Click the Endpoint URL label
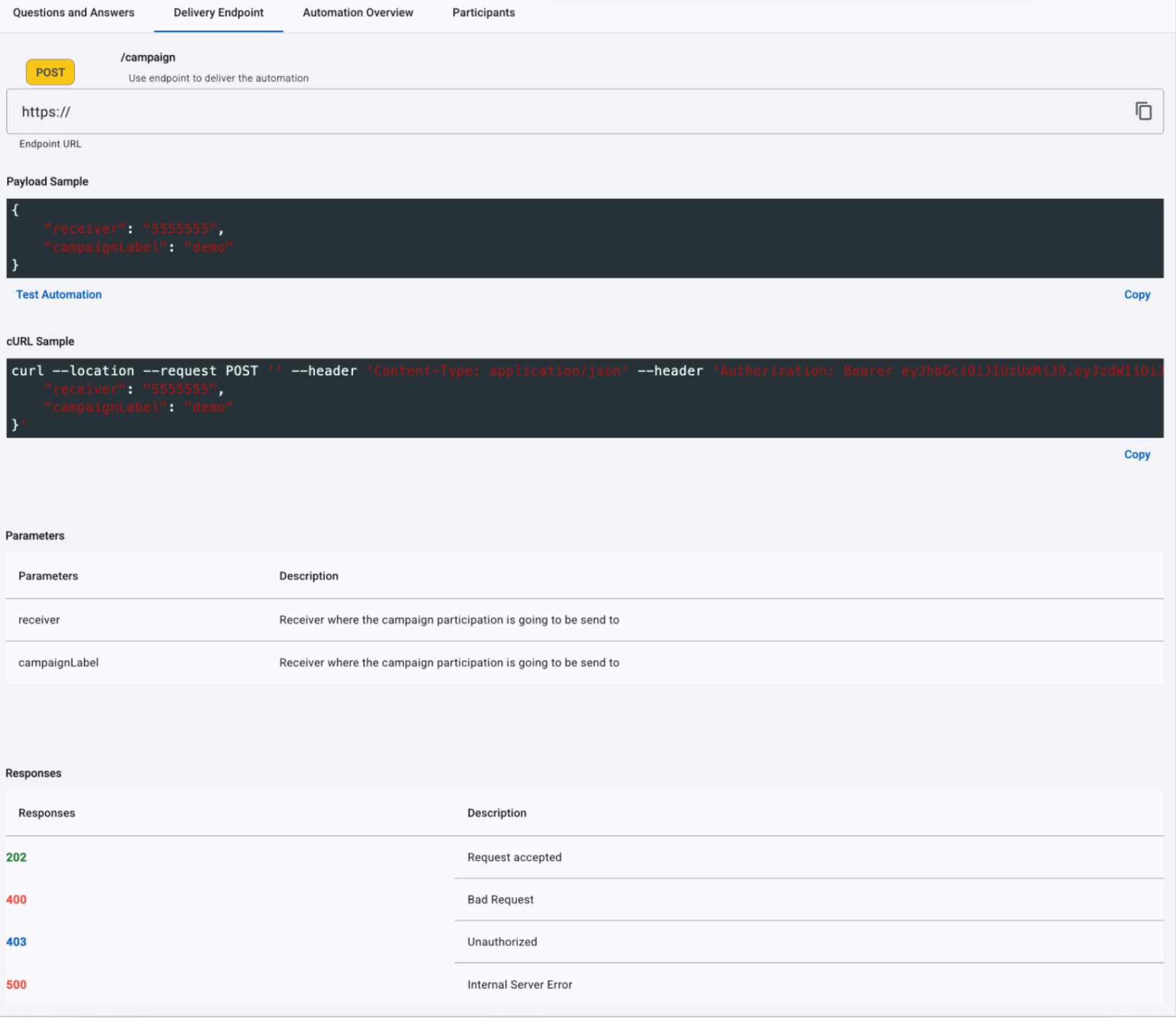The width and height of the screenshot is (1176, 1018). [x=50, y=144]
